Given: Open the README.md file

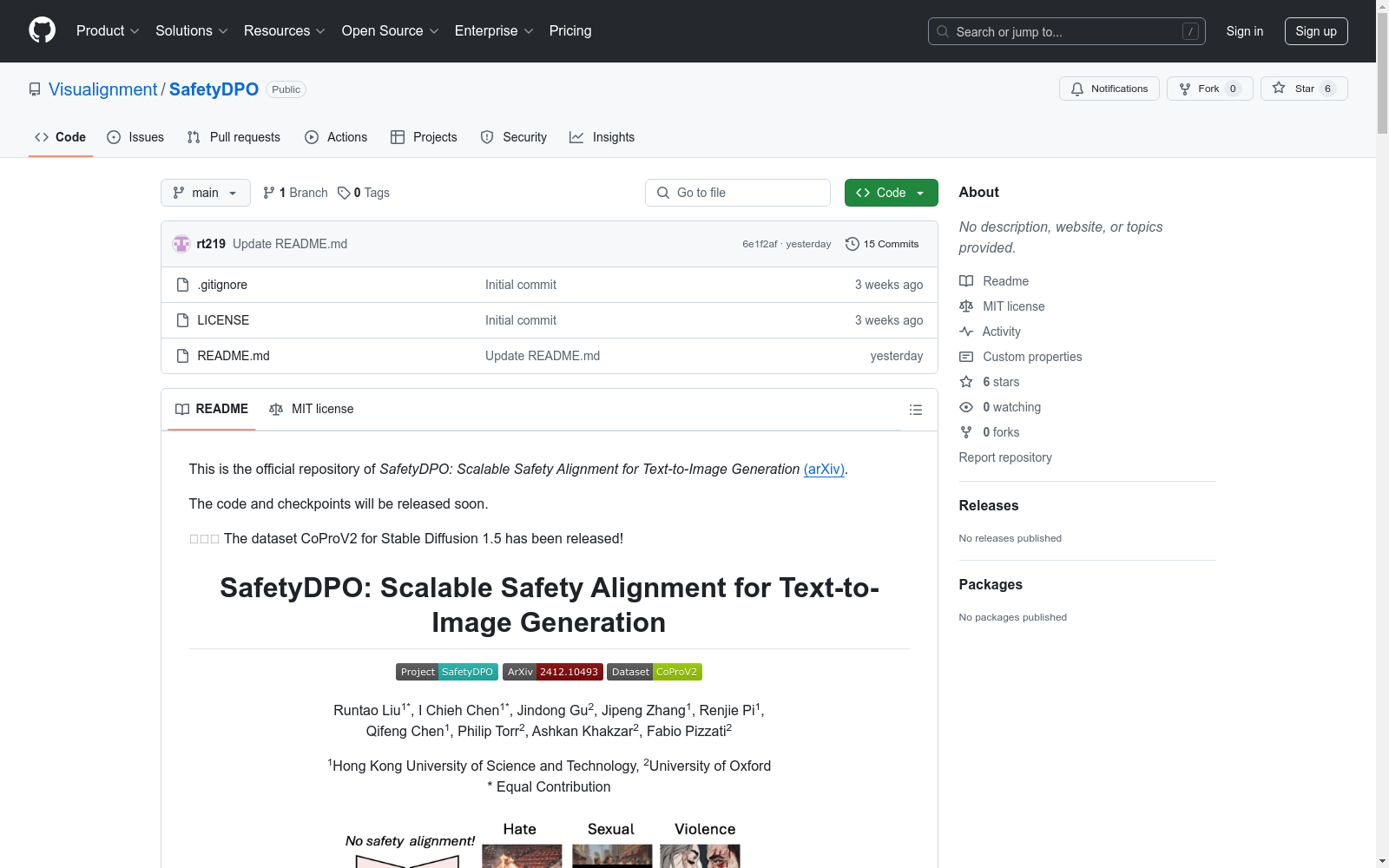Looking at the screenshot, I should (x=234, y=356).
